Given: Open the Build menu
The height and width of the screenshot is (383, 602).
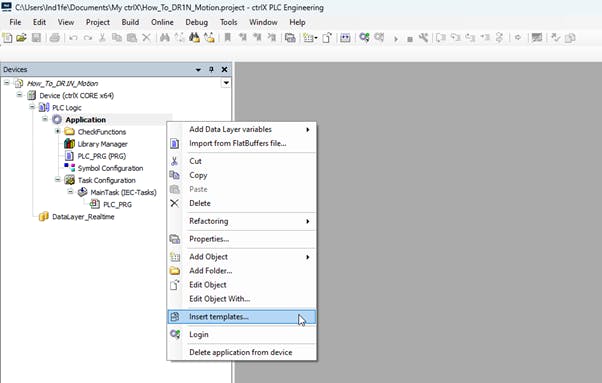Looking at the screenshot, I should pyautogui.click(x=130, y=22).
